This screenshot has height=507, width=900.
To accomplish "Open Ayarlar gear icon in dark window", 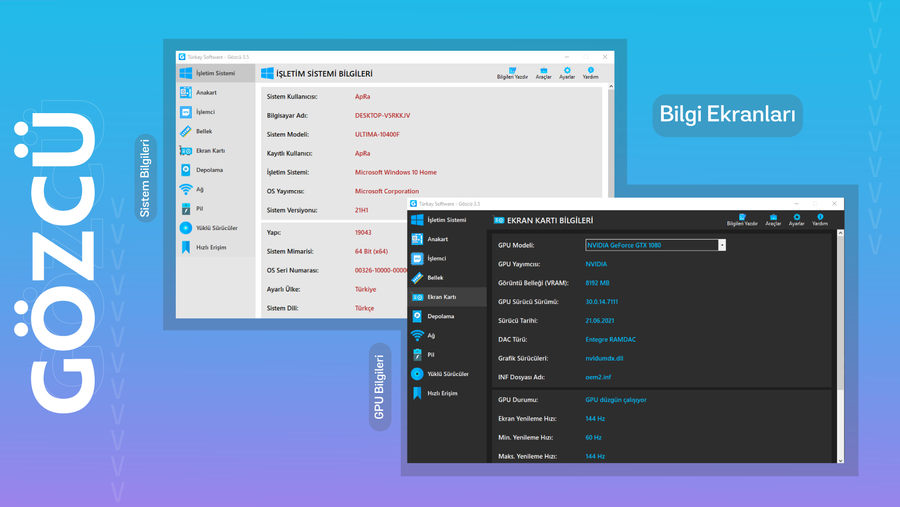I will click(x=797, y=217).
